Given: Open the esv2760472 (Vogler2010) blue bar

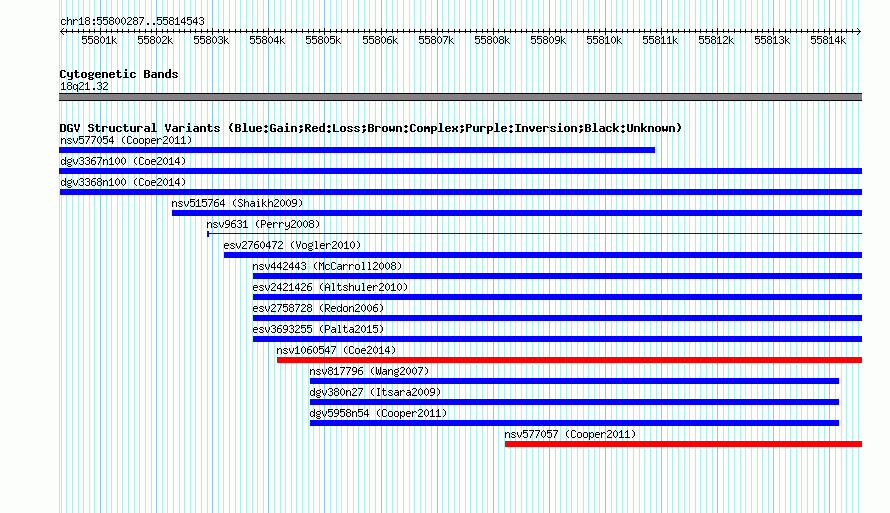Looking at the screenshot, I should (543, 255).
